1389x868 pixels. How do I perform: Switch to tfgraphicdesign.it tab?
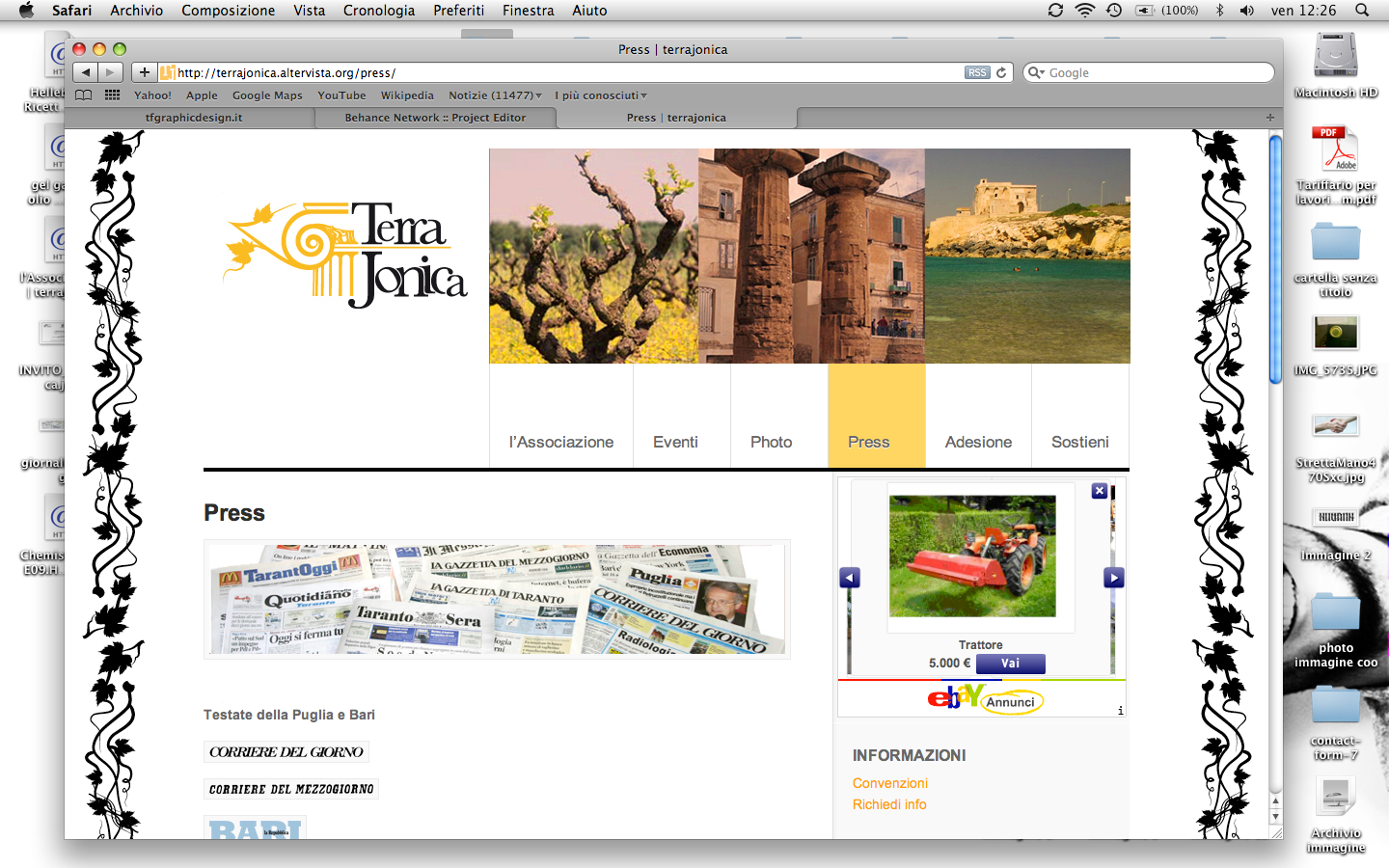[194, 118]
